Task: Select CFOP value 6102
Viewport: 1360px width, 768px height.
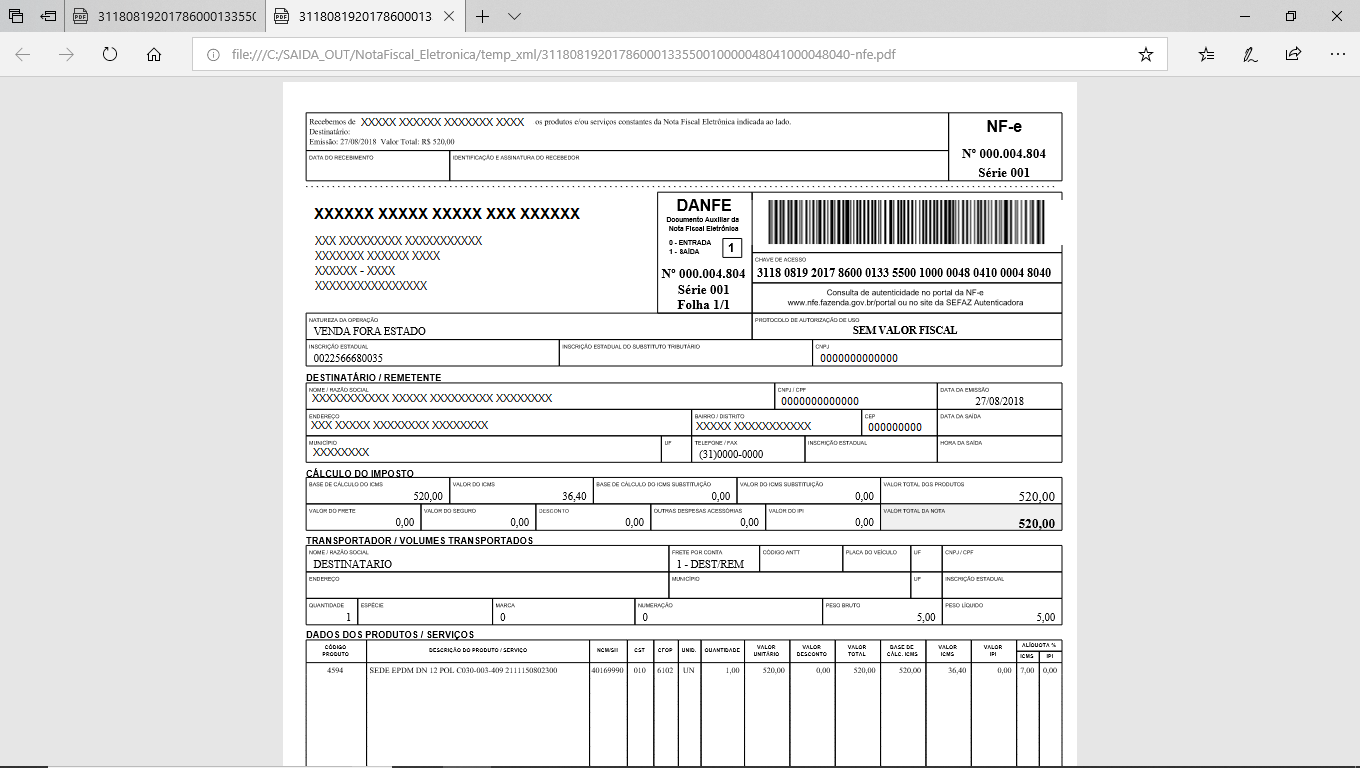Action: click(x=666, y=670)
